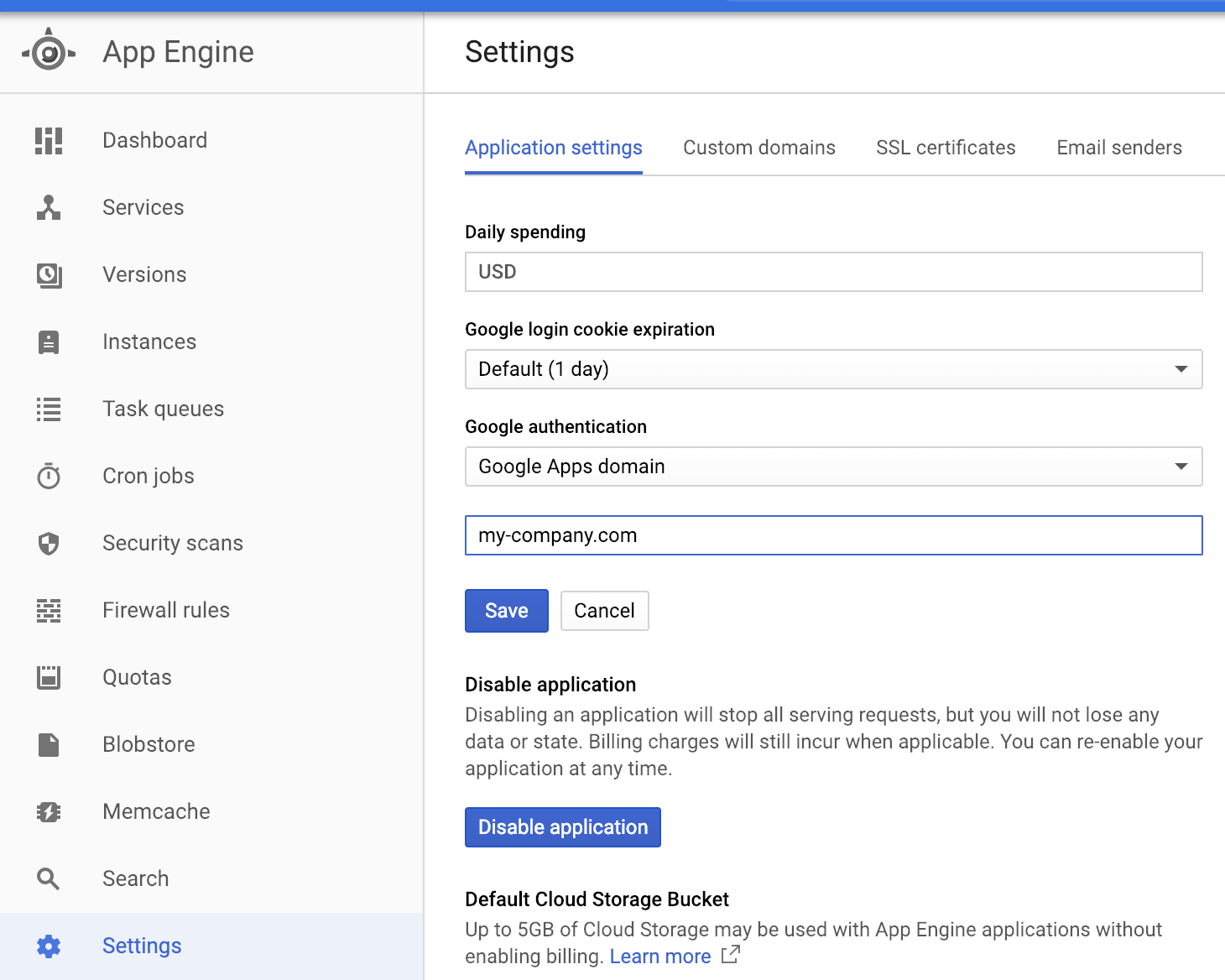Click the Memcache chip icon
This screenshot has height=980, width=1225.
(49, 812)
